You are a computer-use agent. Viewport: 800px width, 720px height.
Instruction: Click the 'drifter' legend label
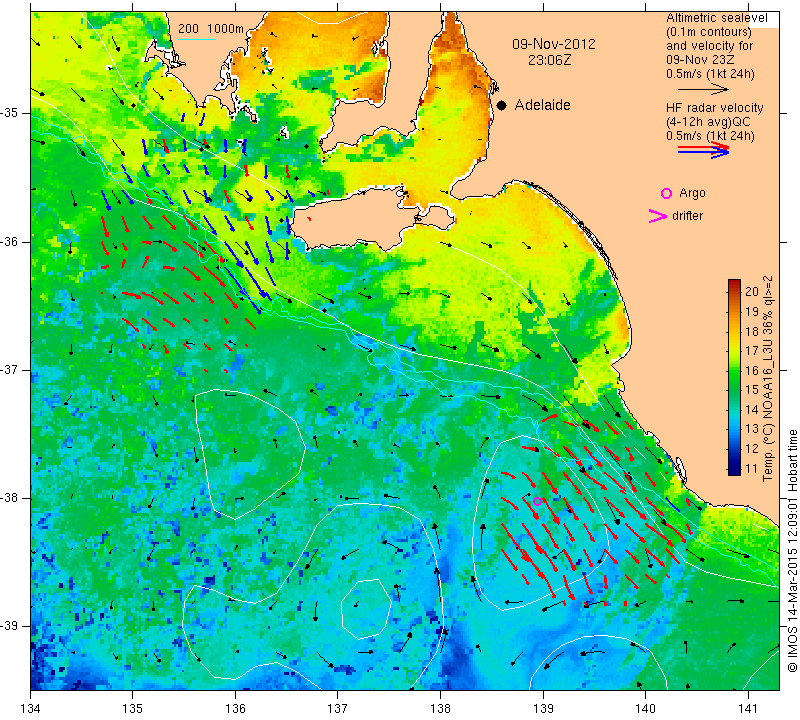[687, 216]
